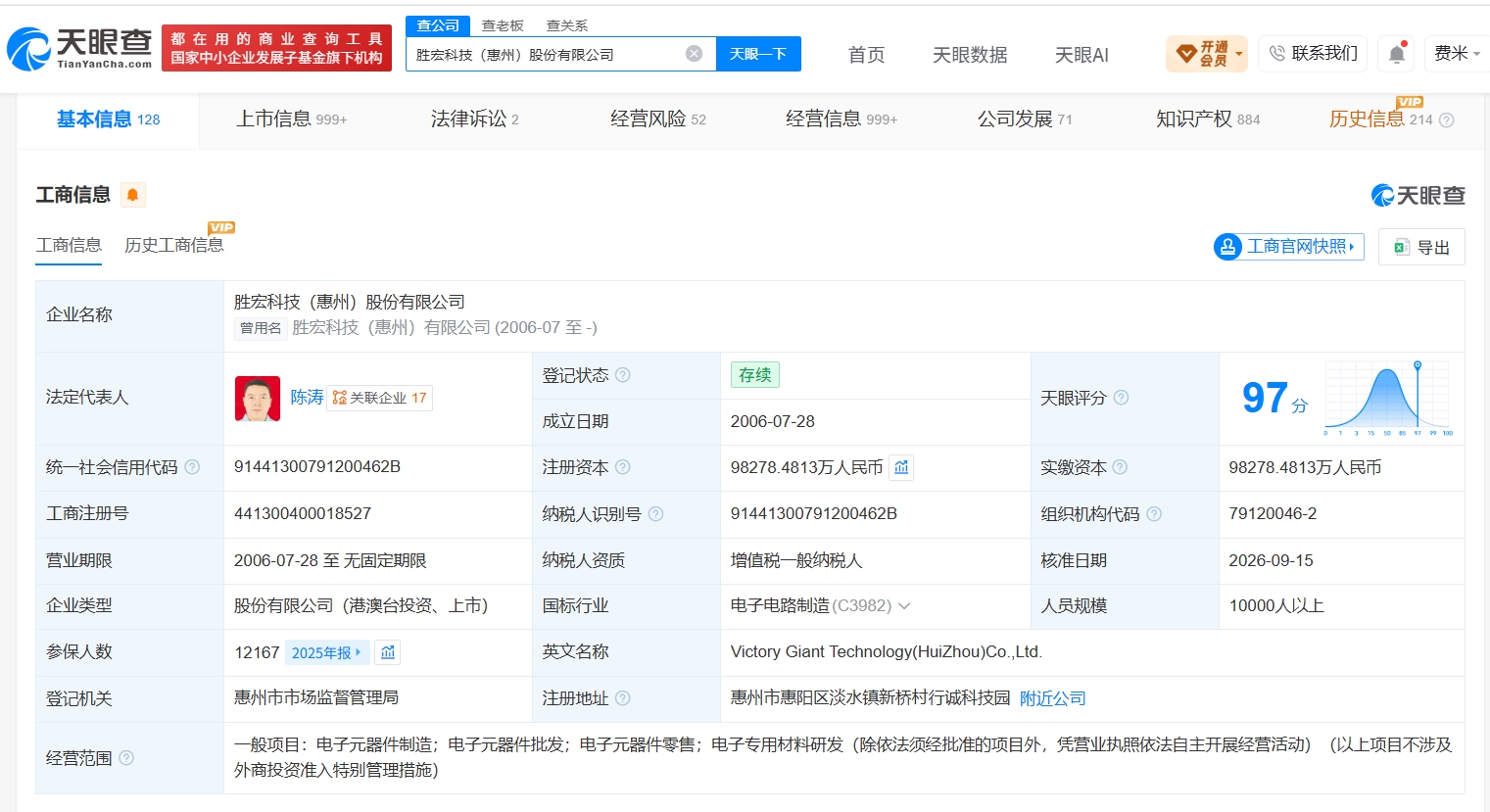The width and height of the screenshot is (1490, 812).
Task: Open the 基本信息 tab
Action: tap(108, 119)
